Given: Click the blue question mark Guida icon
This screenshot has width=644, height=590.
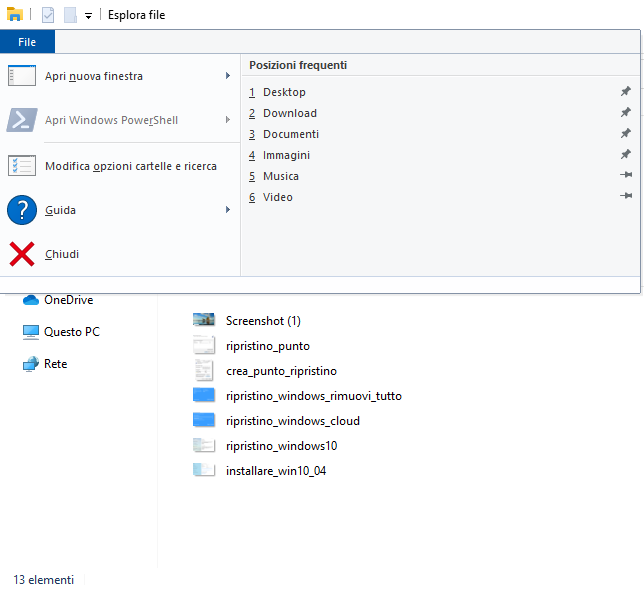Looking at the screenshot, I should point(22,211).
